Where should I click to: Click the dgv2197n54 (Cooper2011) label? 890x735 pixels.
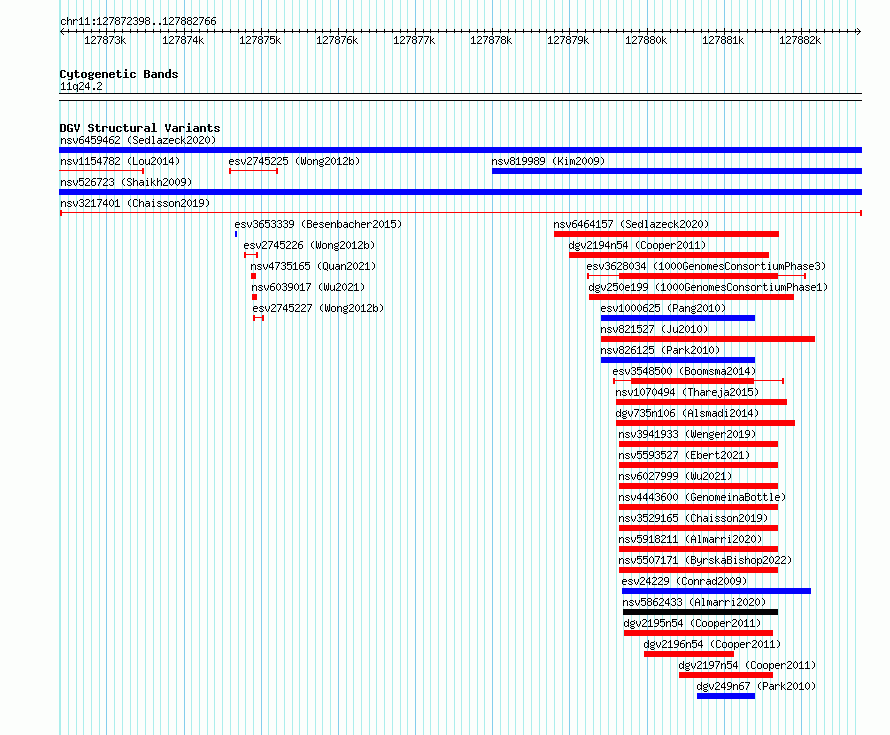pos(747,665)
